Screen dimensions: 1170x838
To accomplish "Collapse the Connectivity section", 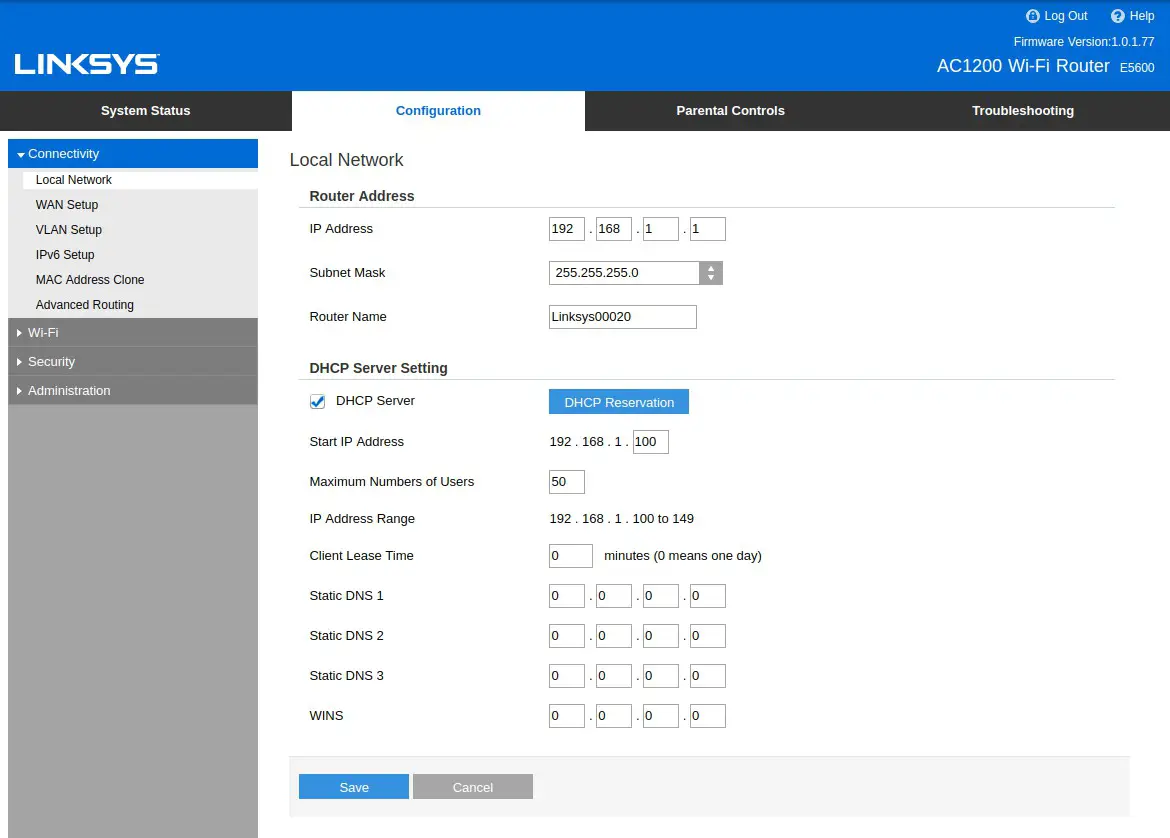I will 62,153.
